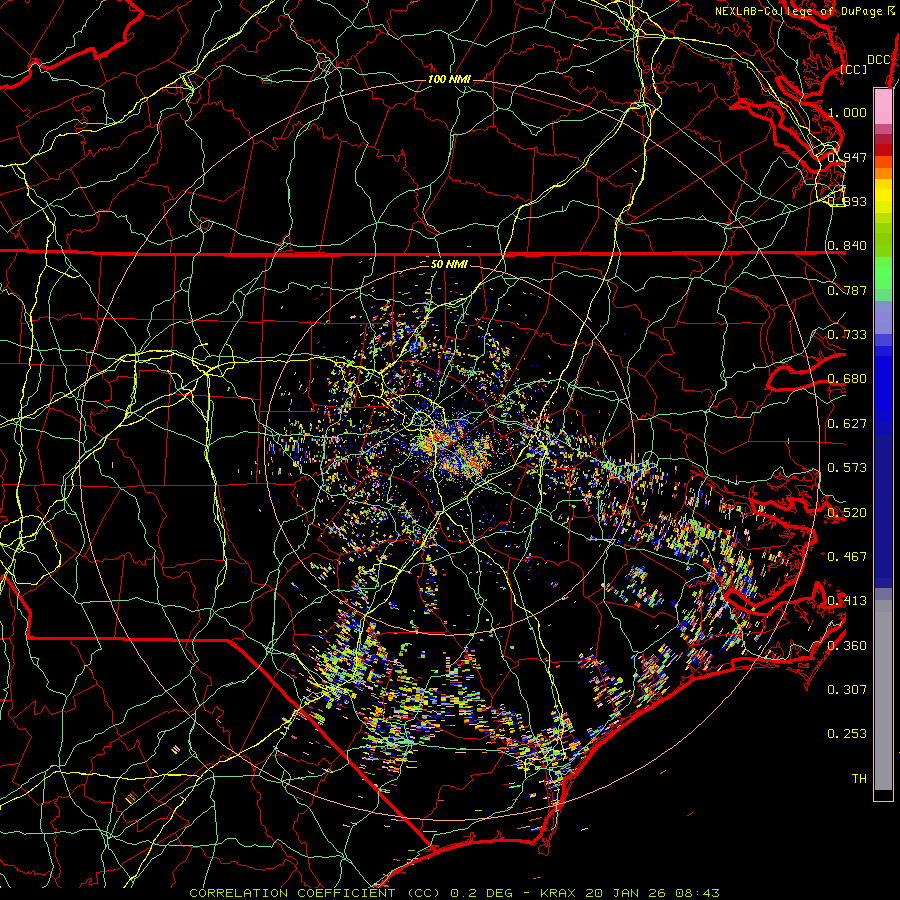Viewport: 900px width, 900px height.
Task: Click the bright green color bar segment
Action: [883, 273]
